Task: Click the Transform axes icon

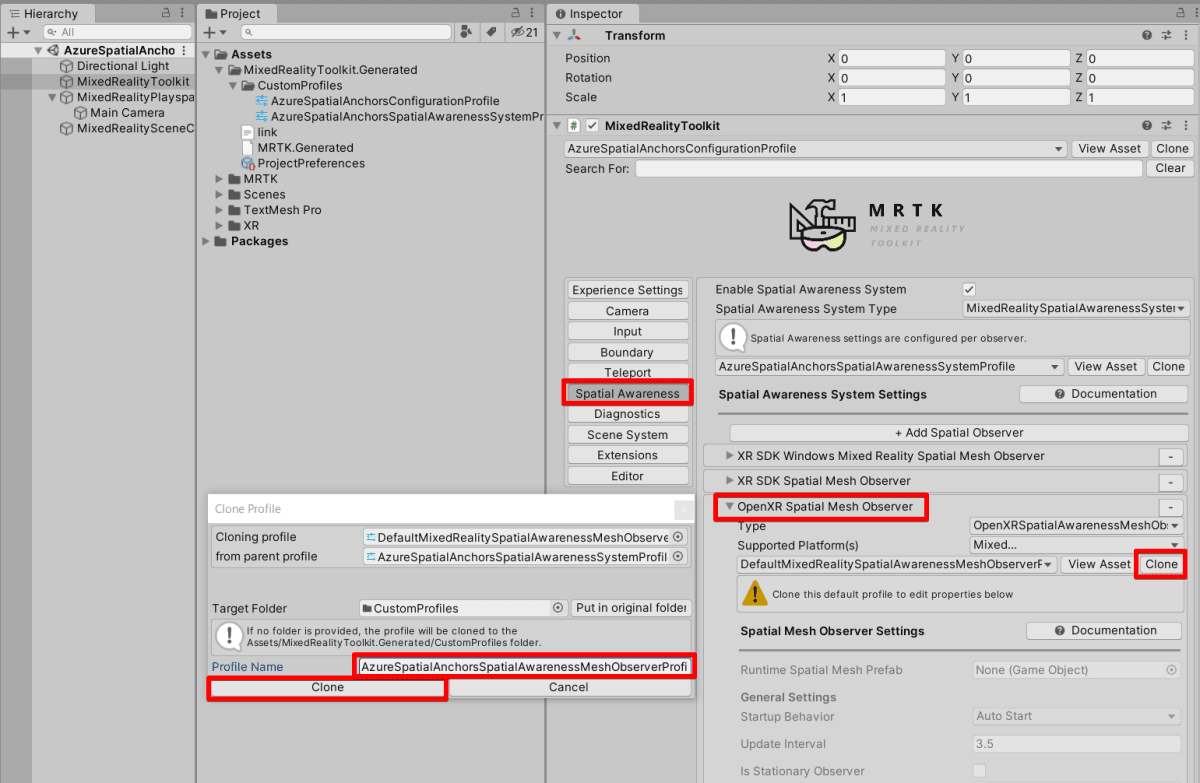Action: pyautogui.click(x=574, y=35)
